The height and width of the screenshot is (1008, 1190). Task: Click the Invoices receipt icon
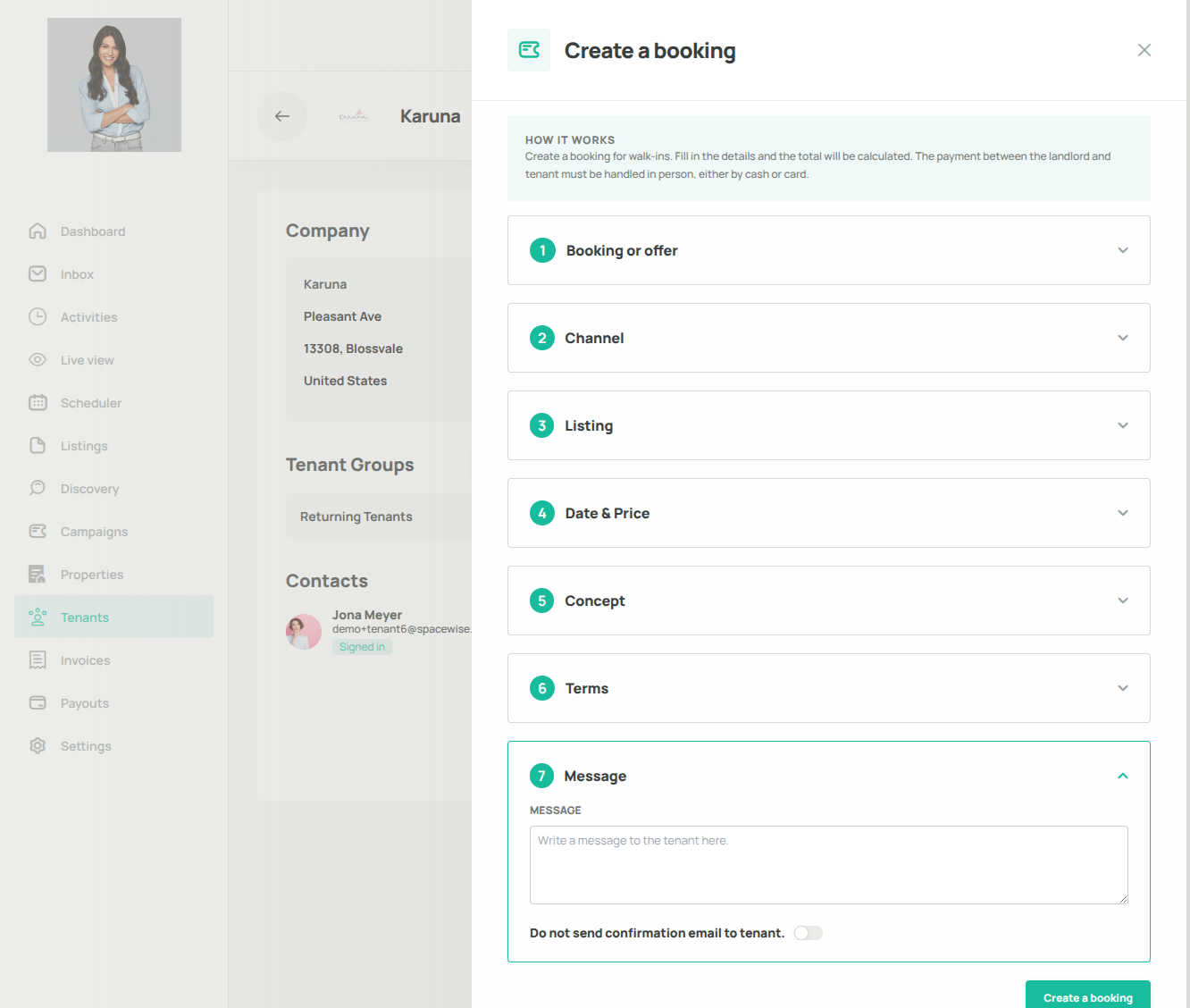38,660
